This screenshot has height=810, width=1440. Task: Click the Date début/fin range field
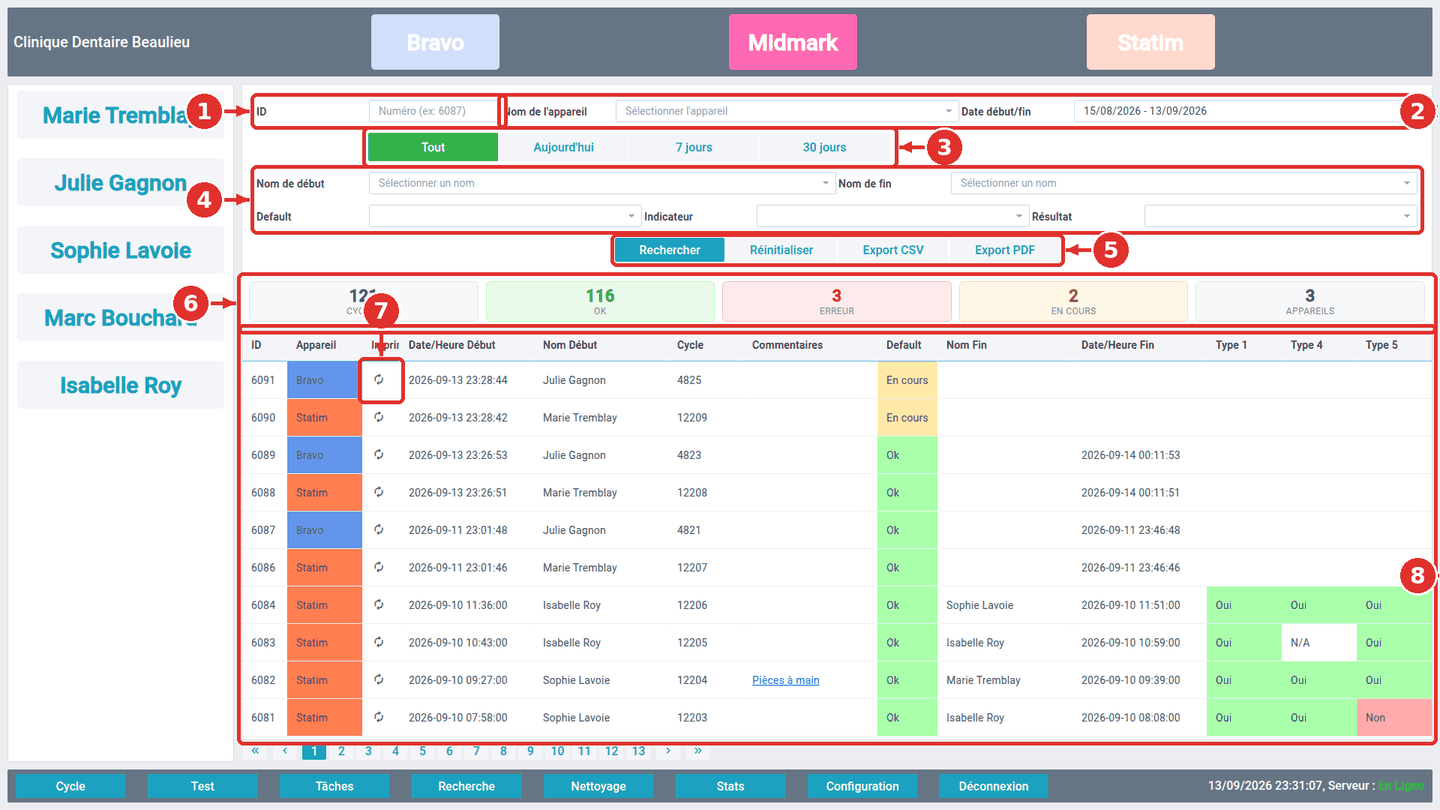[1246, 111]
